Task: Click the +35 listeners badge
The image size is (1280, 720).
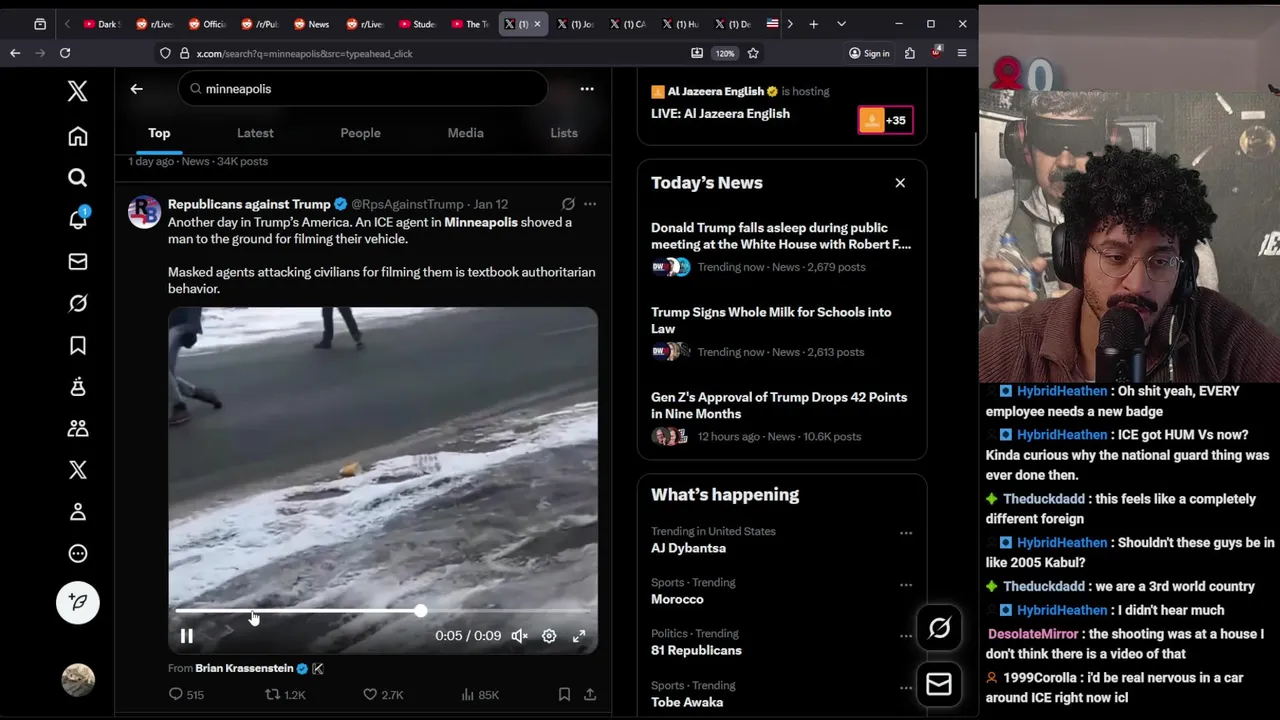Action: point(885,120)
